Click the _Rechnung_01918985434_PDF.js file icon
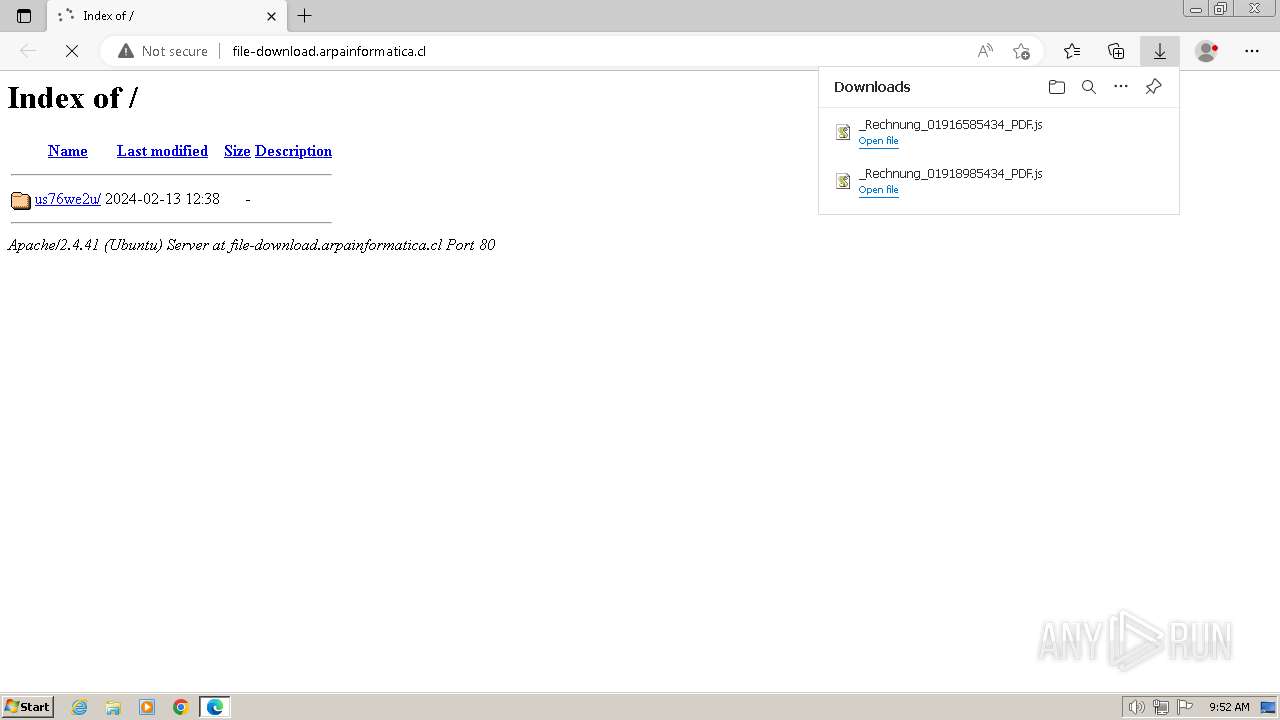Image resolution: width=1280 pixels, height=720 pixels. (x=843, y=181)
